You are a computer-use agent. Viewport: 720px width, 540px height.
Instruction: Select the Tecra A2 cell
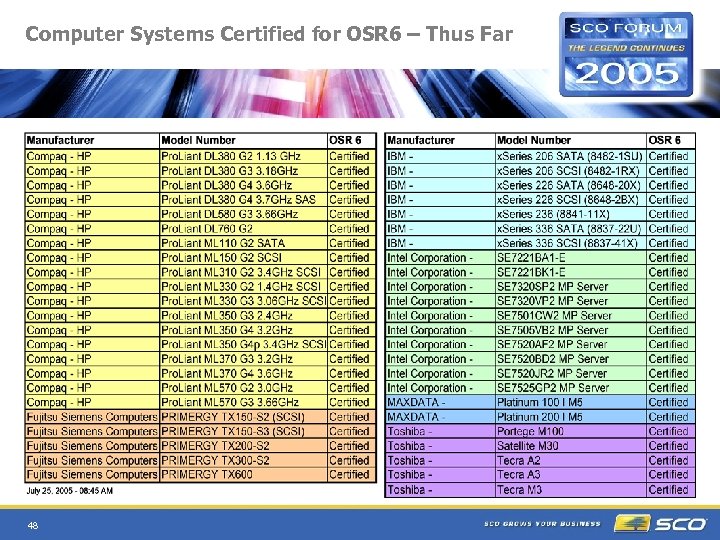pyautogui.click(x=571, y=460)
